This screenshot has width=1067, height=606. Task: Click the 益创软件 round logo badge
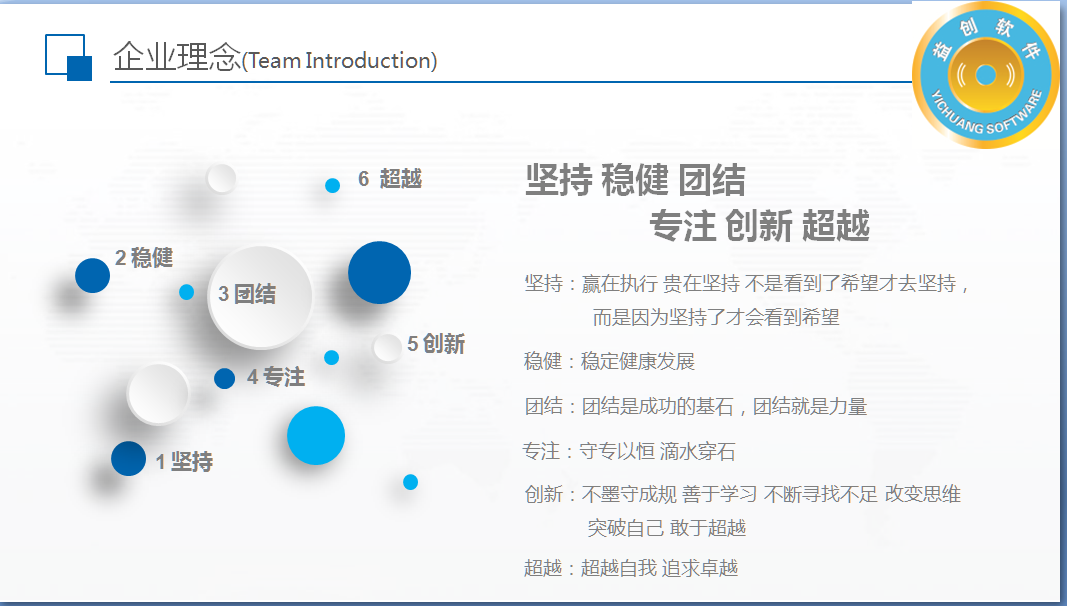pyautogui.click(x=985, y=75)
